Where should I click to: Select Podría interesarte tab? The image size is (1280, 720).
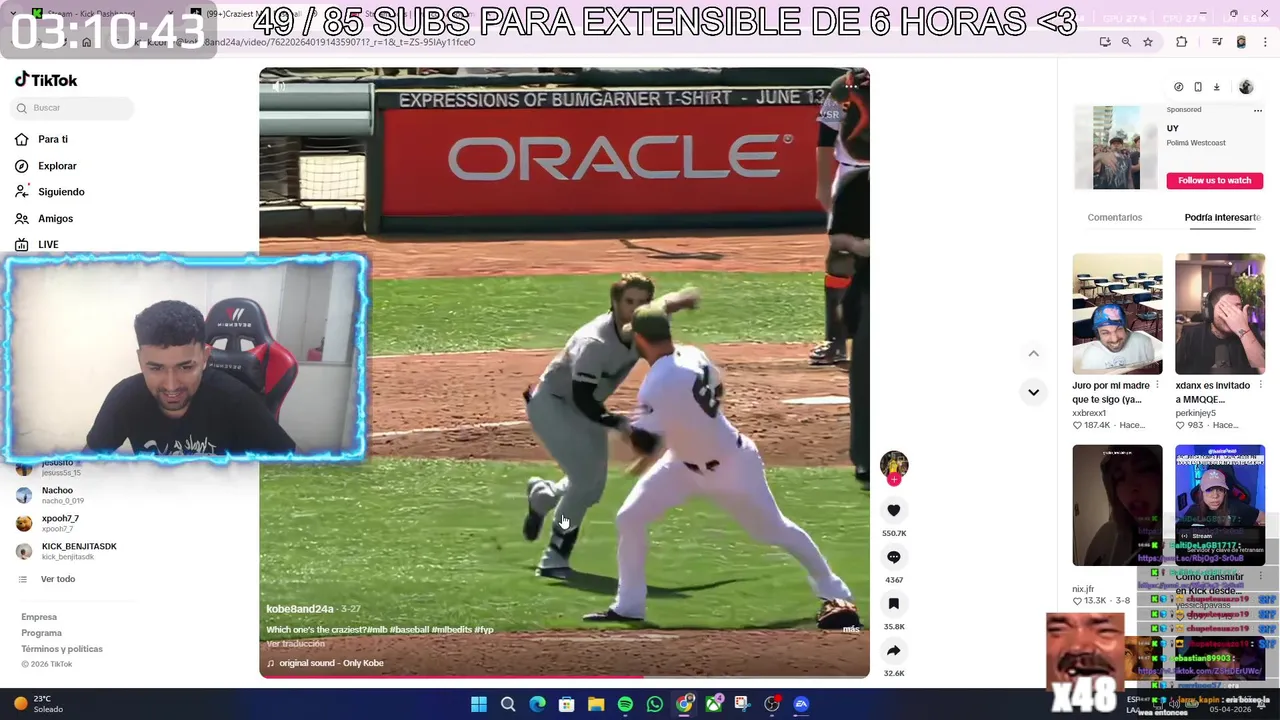1222,217
